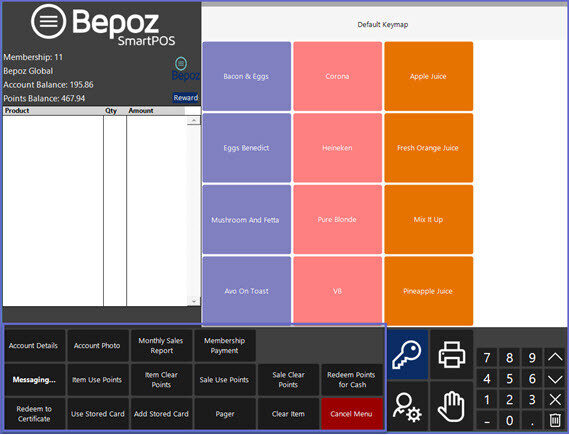569x435 pixels.
Task: Open the Account Details menu item
Action: (x=33, y=346)
